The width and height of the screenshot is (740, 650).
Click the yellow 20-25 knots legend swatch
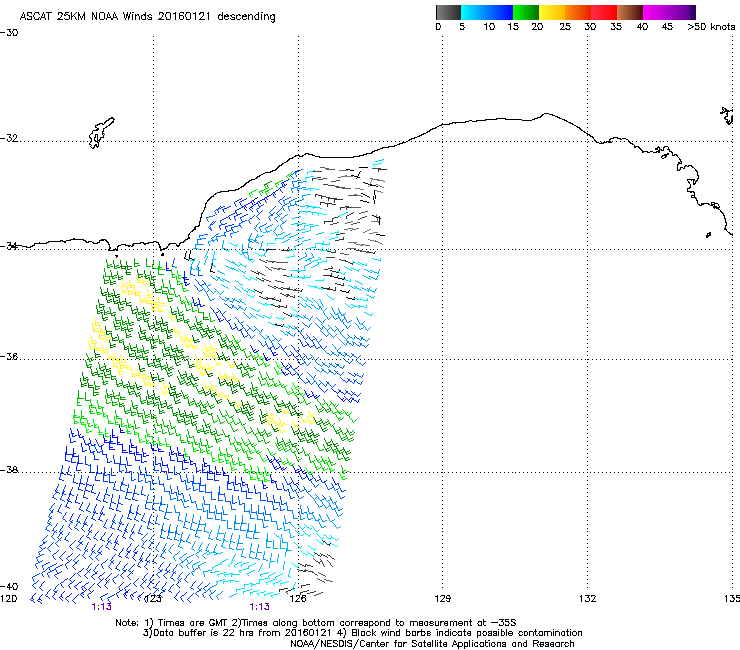point(552,12)
